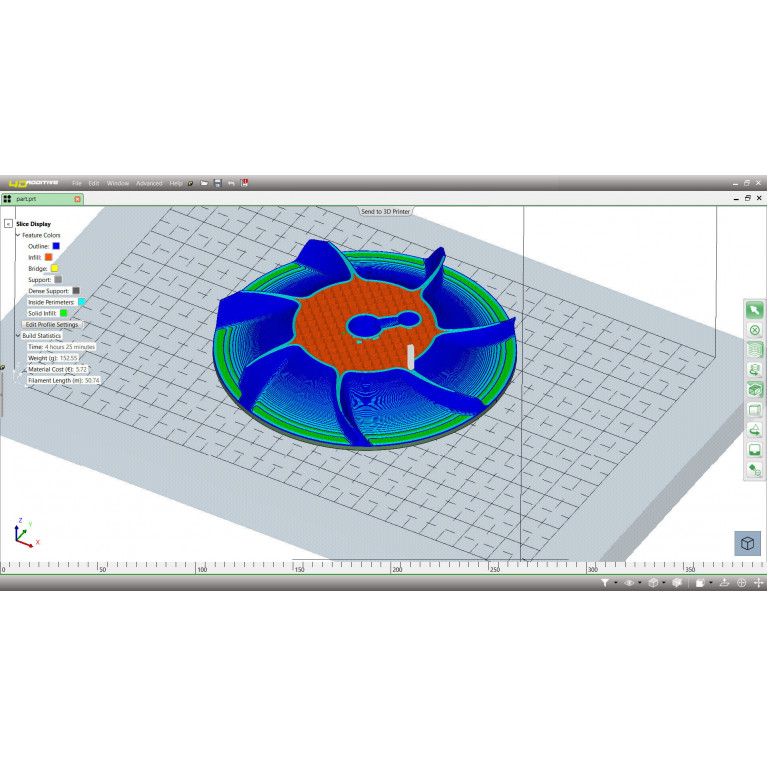The width and height of the screenshot is (767, 767).
Task: Click the Send to 3D Printer button
Action: click(385, 211)
